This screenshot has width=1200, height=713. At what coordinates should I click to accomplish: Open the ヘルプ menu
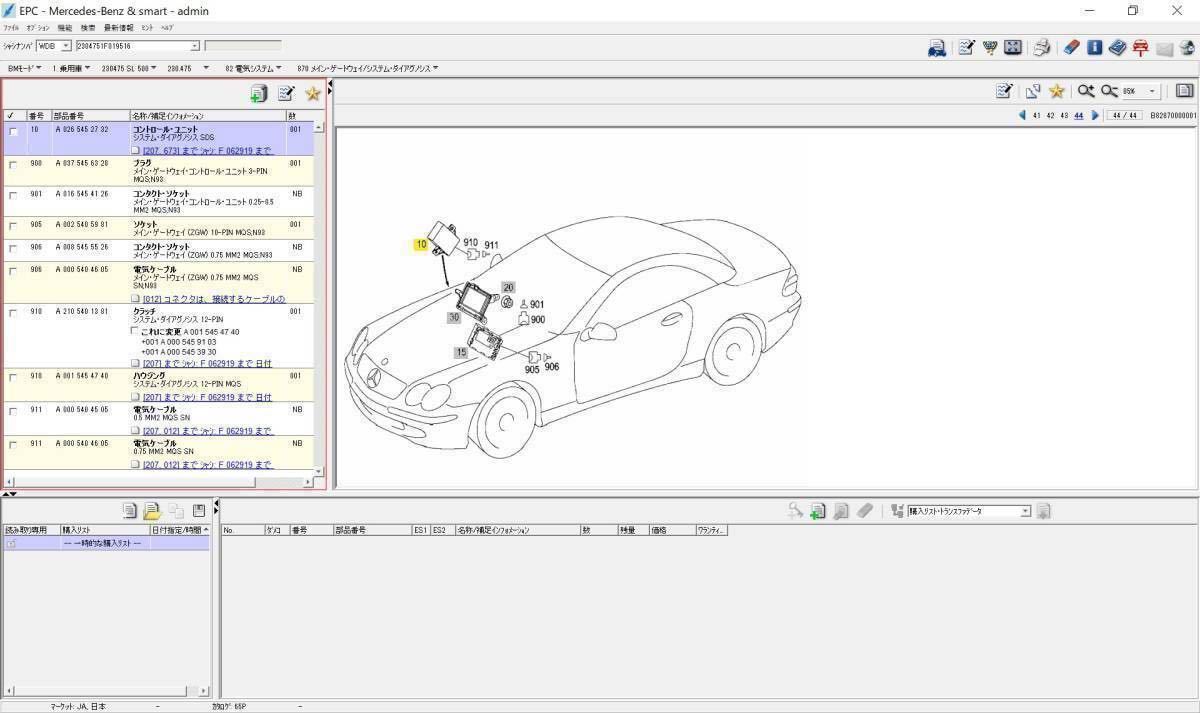point(167,28)
